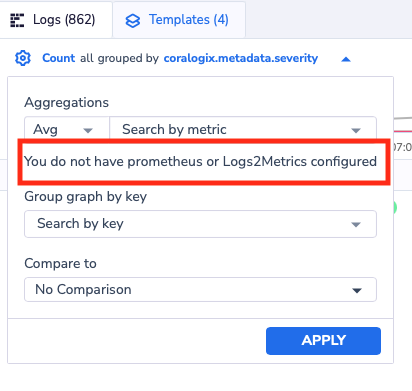Click the Search by key dropdown arrow
Viewport: 412px width, 391px height.
click(356, 224)
